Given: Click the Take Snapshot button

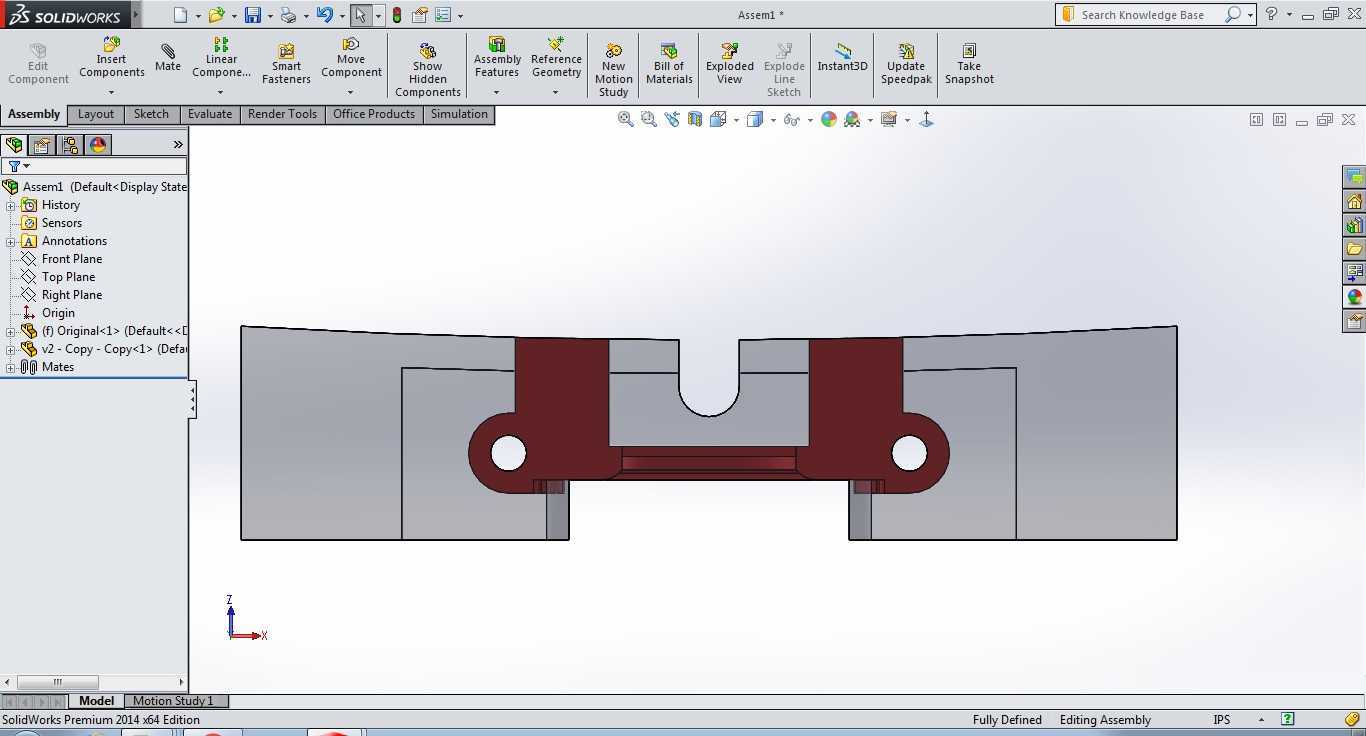Looking at the screenshot, I should 969,64.
